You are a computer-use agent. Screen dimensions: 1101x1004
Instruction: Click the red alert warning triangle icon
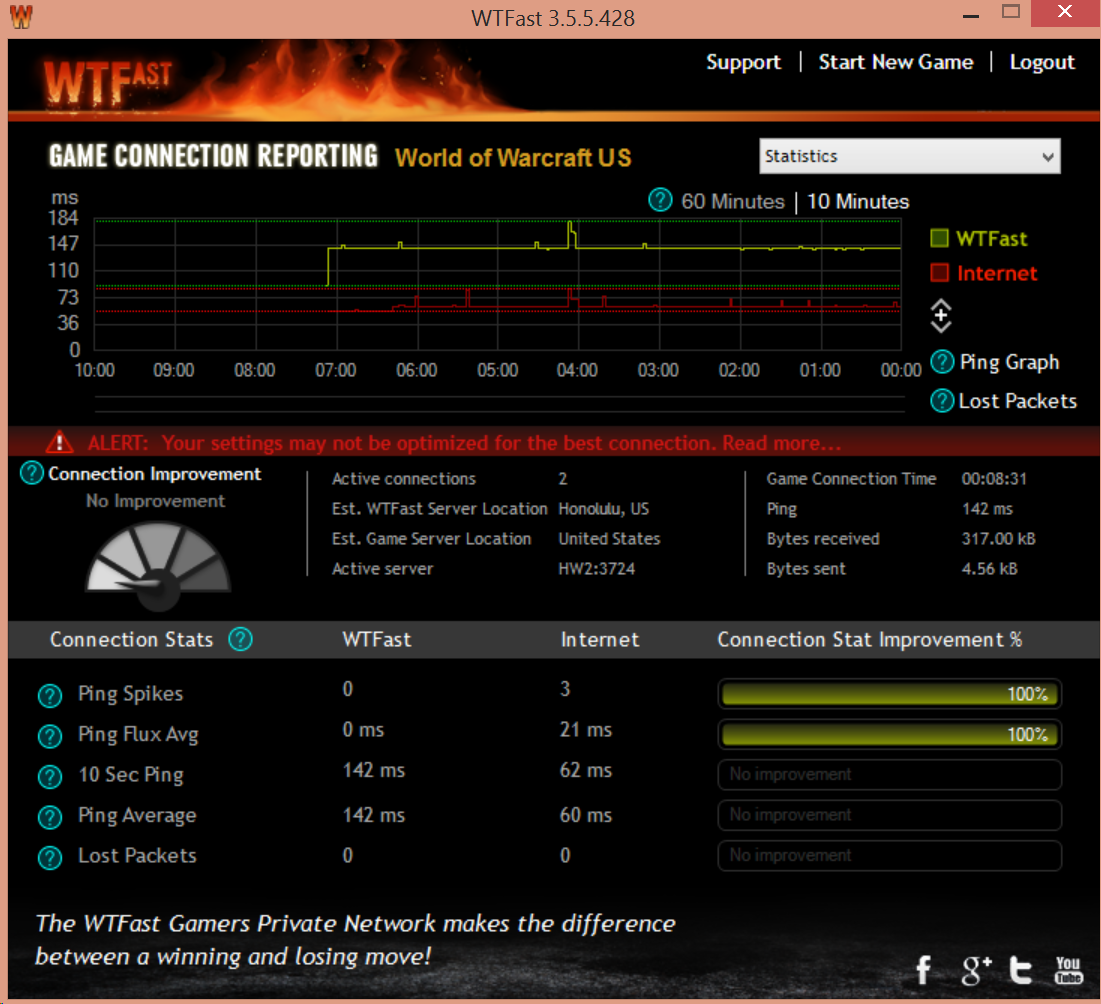coord(60,442)
